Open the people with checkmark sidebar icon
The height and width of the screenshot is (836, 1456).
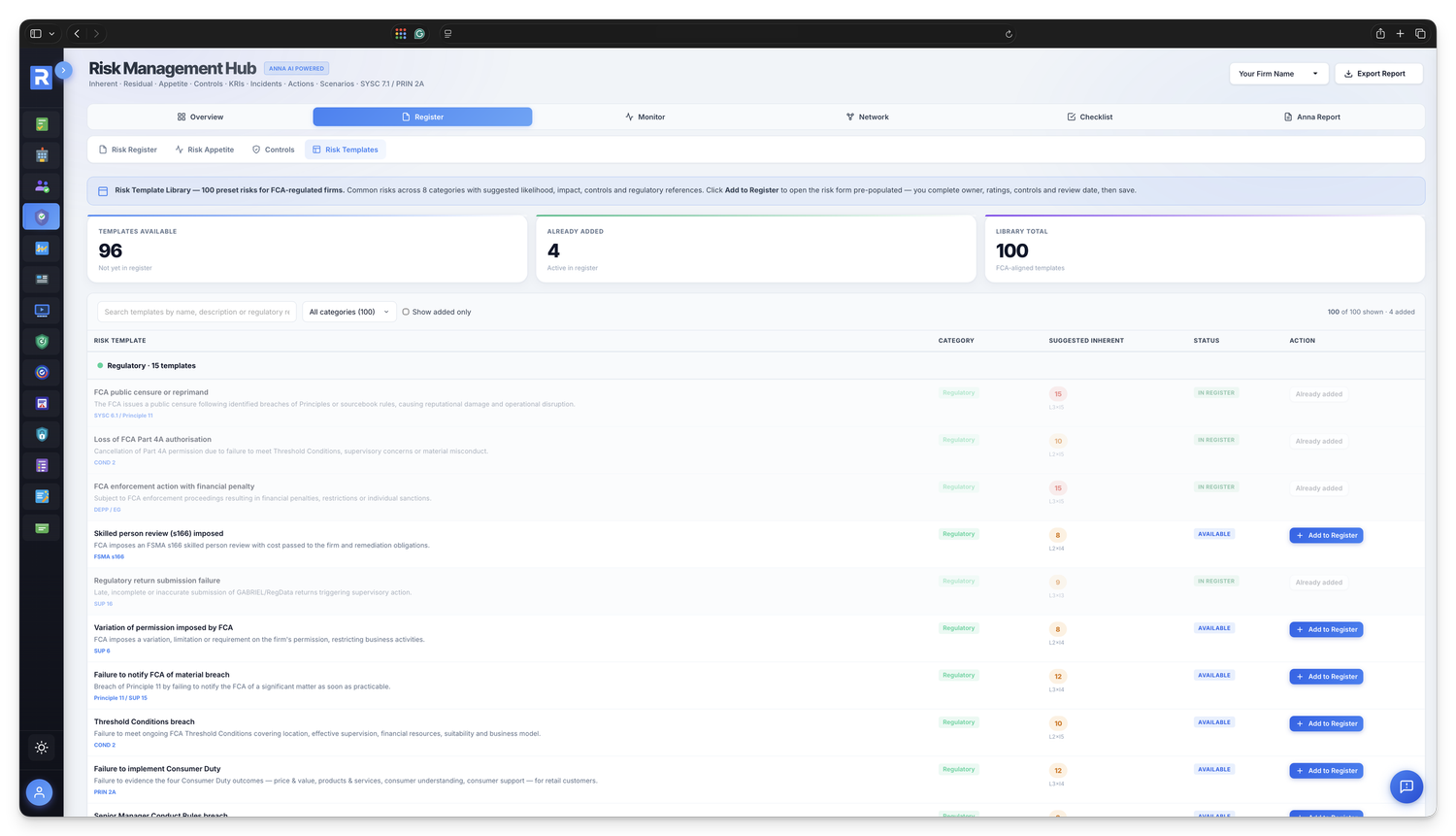(42, 186)
